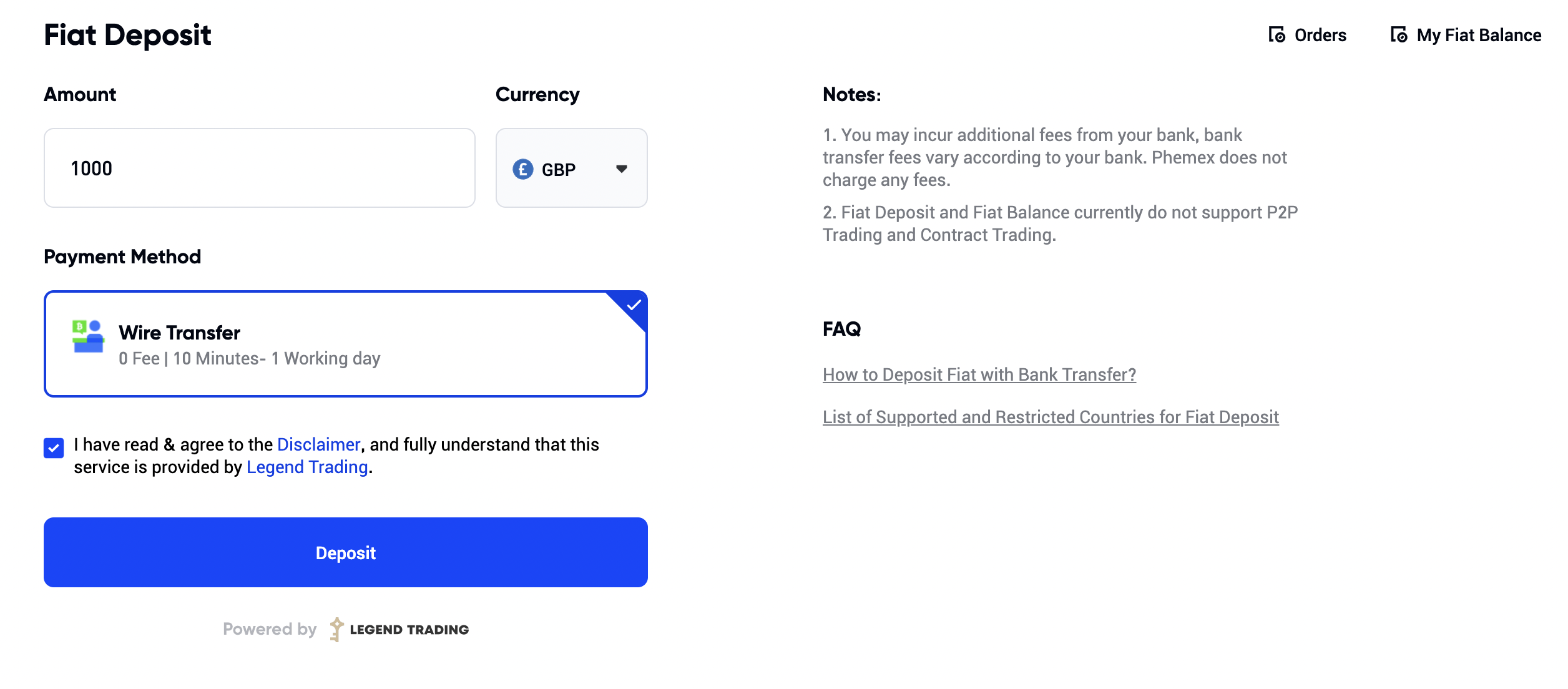Toggle the Disclaimer agreement checkbox

click(54, 447)
